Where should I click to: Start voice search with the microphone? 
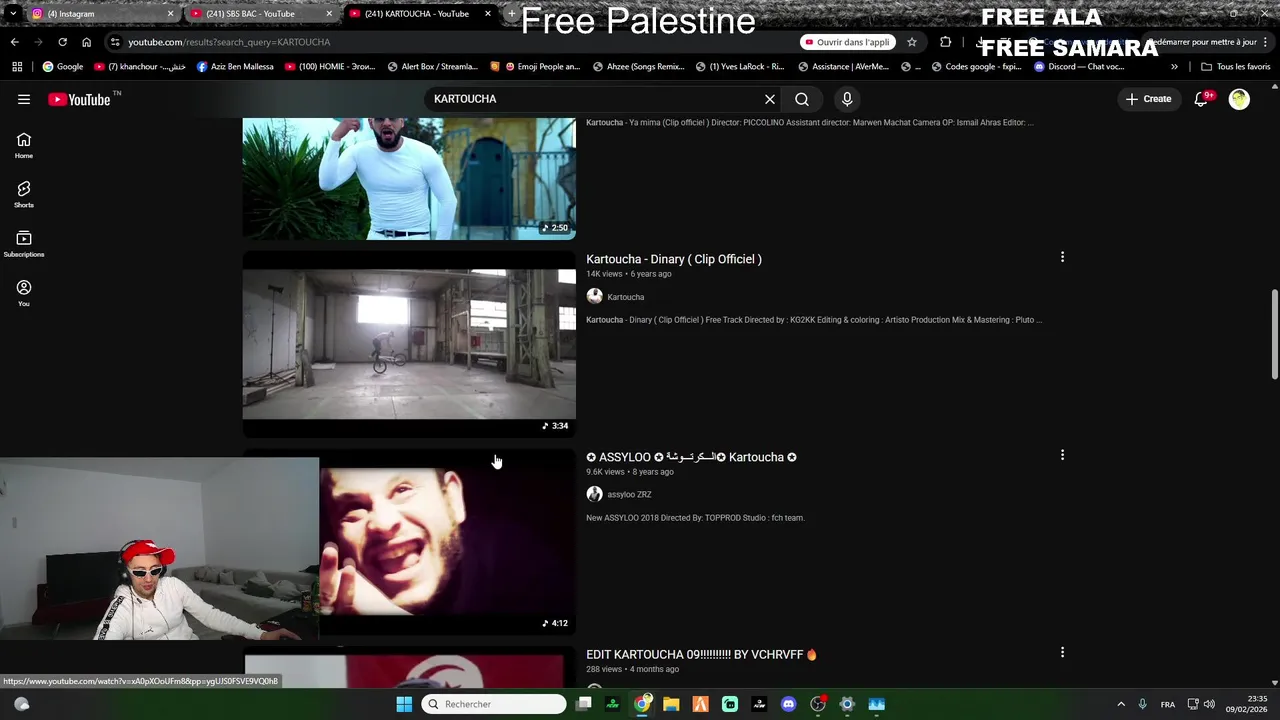847,99
